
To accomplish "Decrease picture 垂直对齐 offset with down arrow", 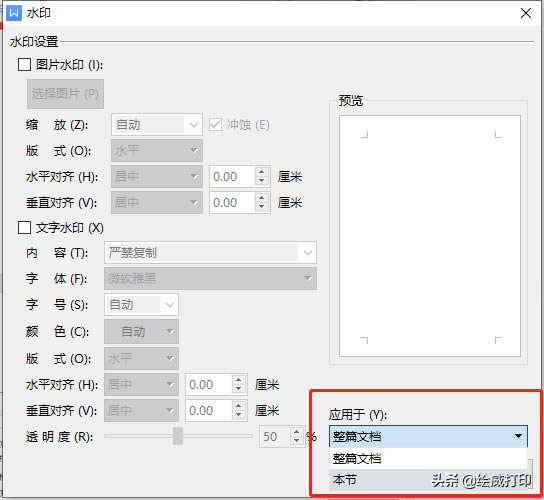I will point(262,207).
